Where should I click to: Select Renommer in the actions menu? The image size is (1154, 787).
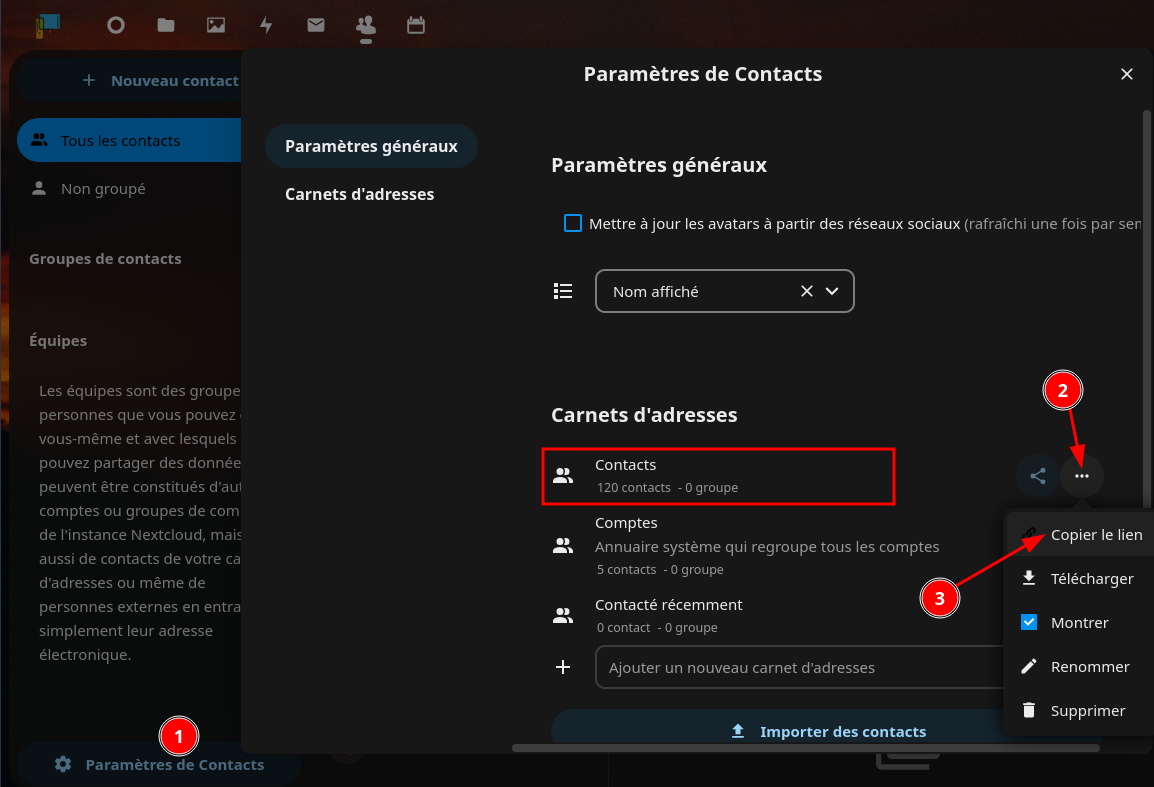click(x=1089, y=666)
